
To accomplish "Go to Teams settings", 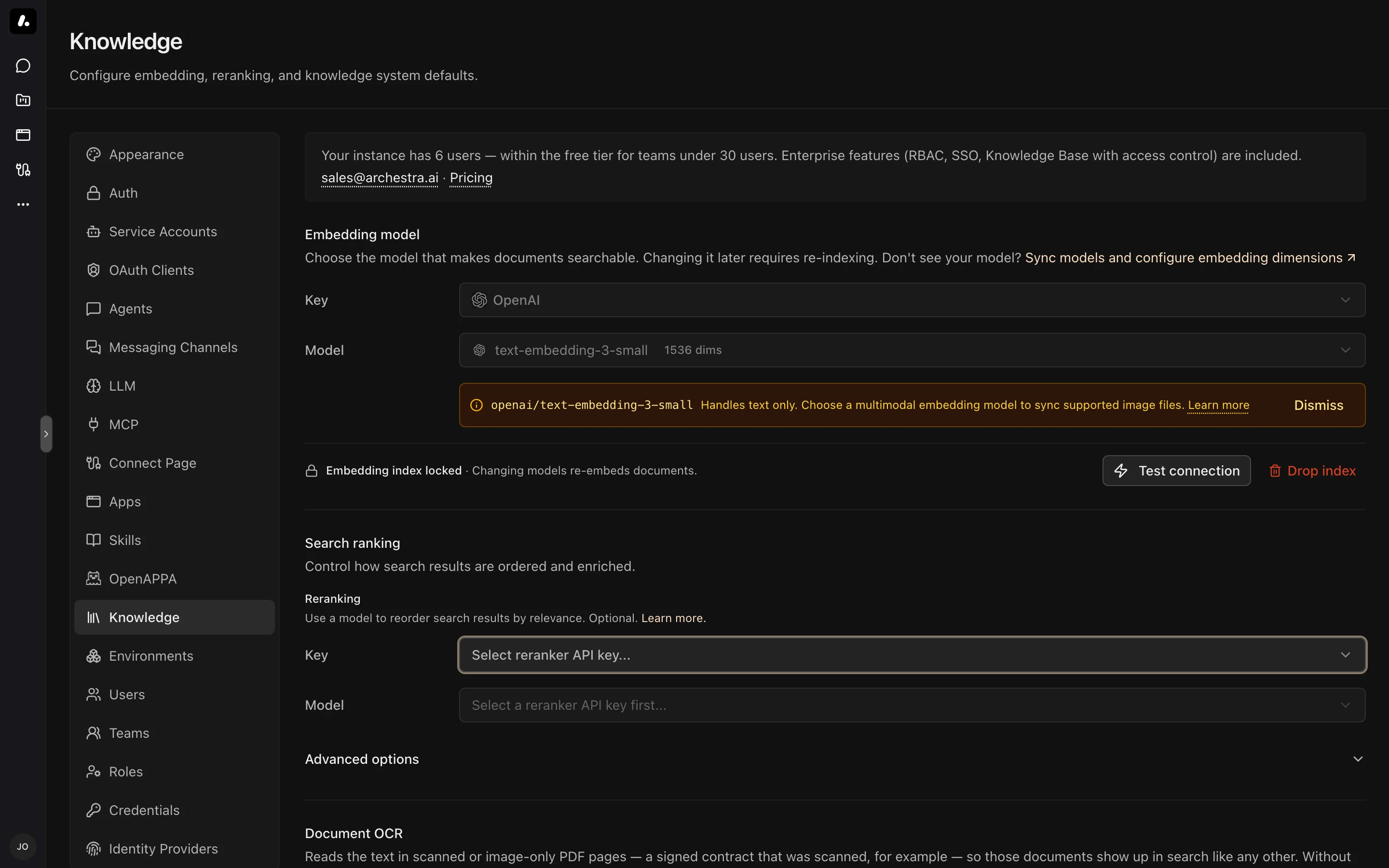I will 175,733.
